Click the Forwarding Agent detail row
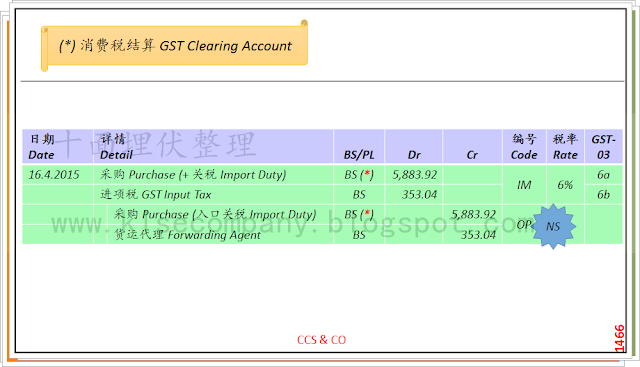The image size is (640, 367). (x=220, y=234)
